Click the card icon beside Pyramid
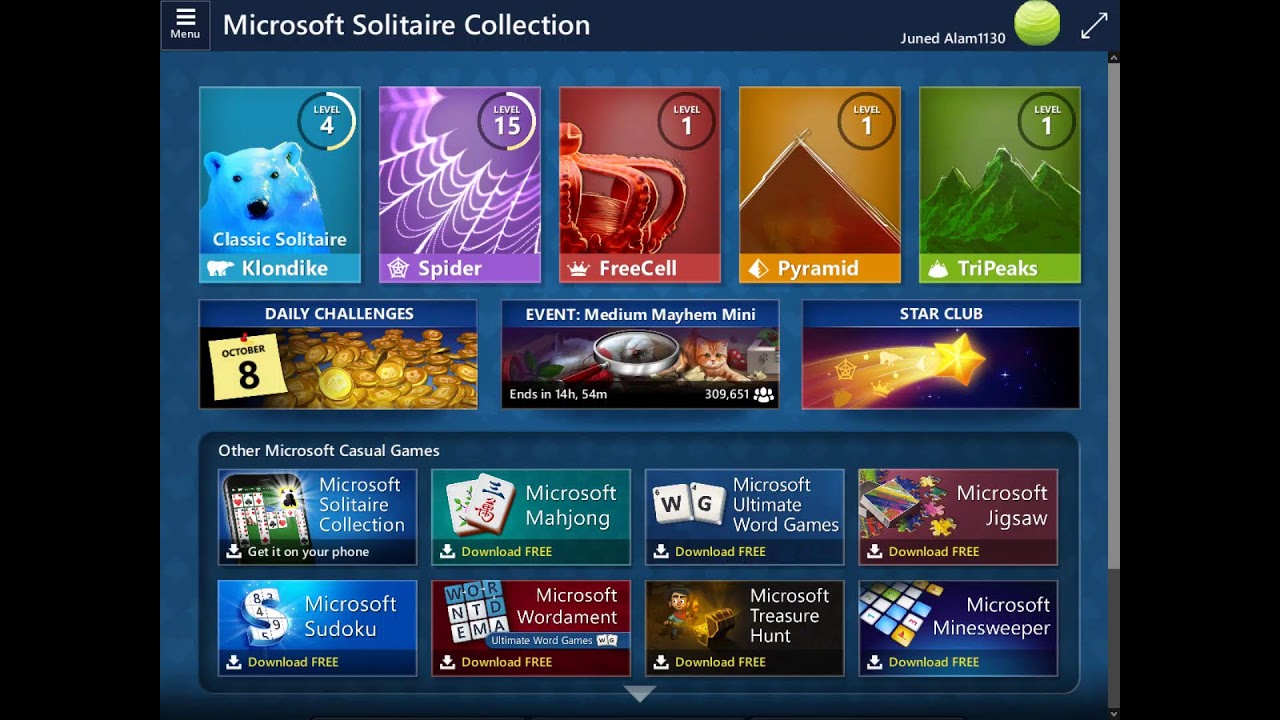Screen dimensions: 1280x720 click(758, 268)
